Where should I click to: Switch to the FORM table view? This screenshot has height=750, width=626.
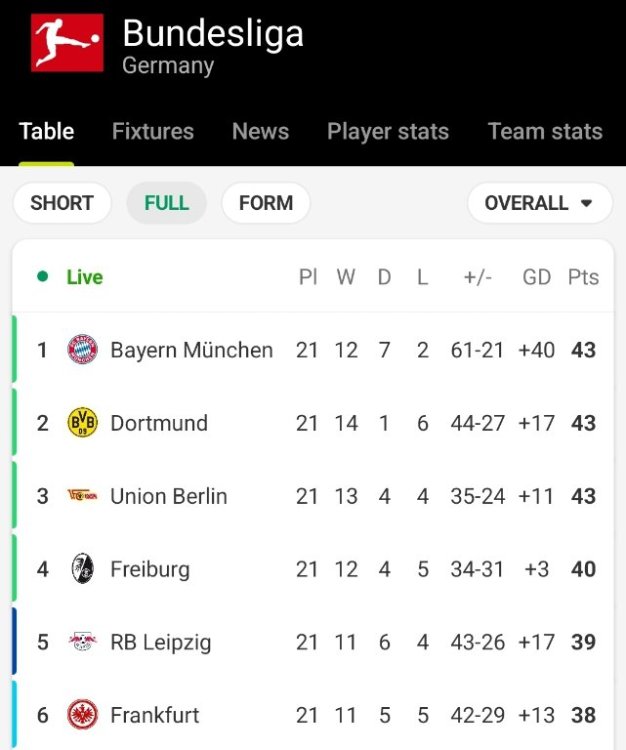click(x=266, y=203)
